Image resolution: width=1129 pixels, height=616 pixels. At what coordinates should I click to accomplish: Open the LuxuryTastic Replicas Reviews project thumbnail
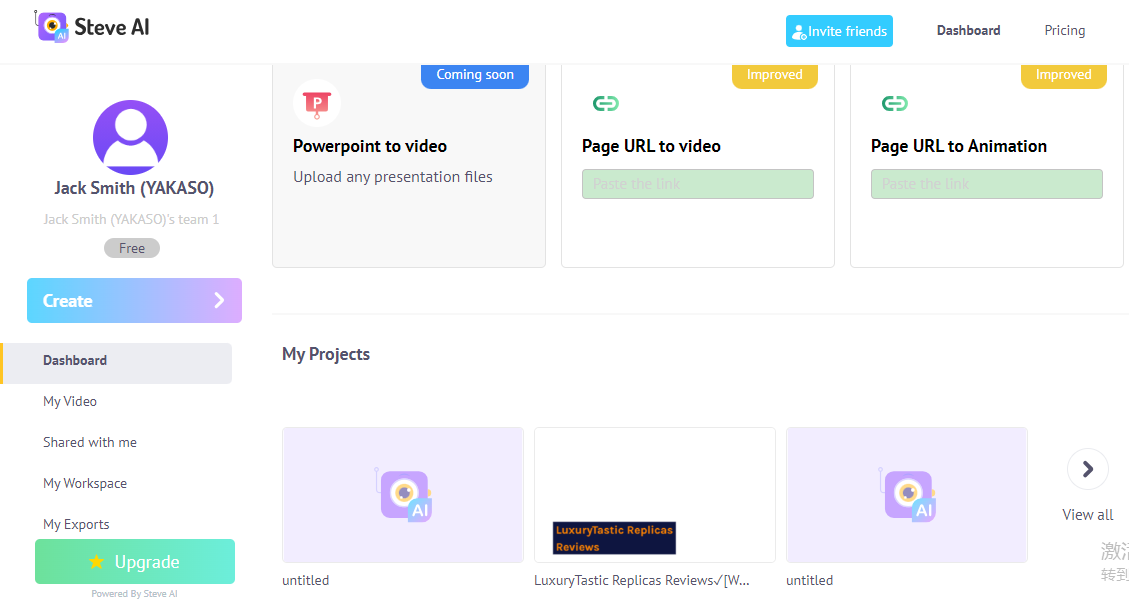pos(655,494)
